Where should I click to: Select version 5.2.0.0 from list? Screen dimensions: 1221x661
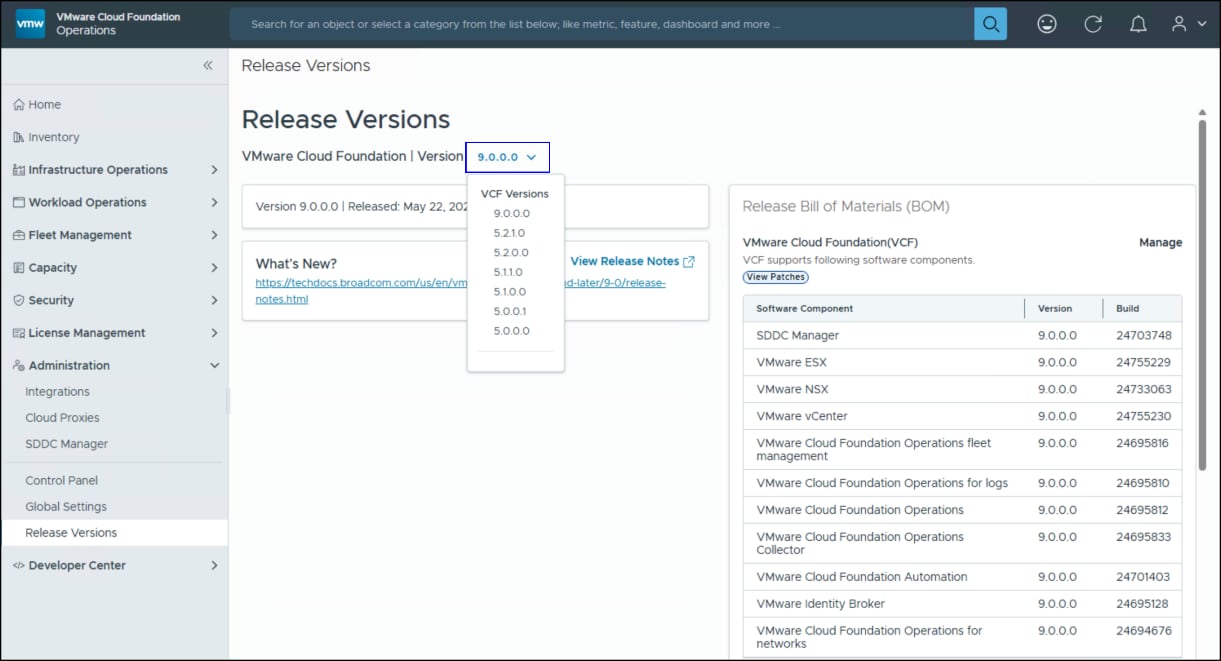click(511, 253)
